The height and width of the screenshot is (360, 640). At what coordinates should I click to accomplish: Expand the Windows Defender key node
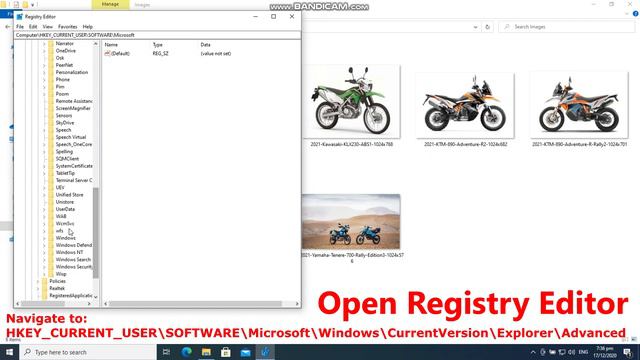(x=44, y=245)
